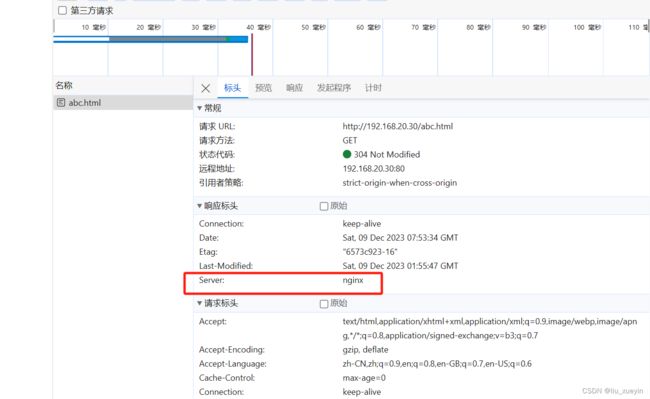Image resolution: width=650 pixels, height=399 pixels.
Task: Click the 40 毫秒 timeline tick label
Action: point(258,27)
